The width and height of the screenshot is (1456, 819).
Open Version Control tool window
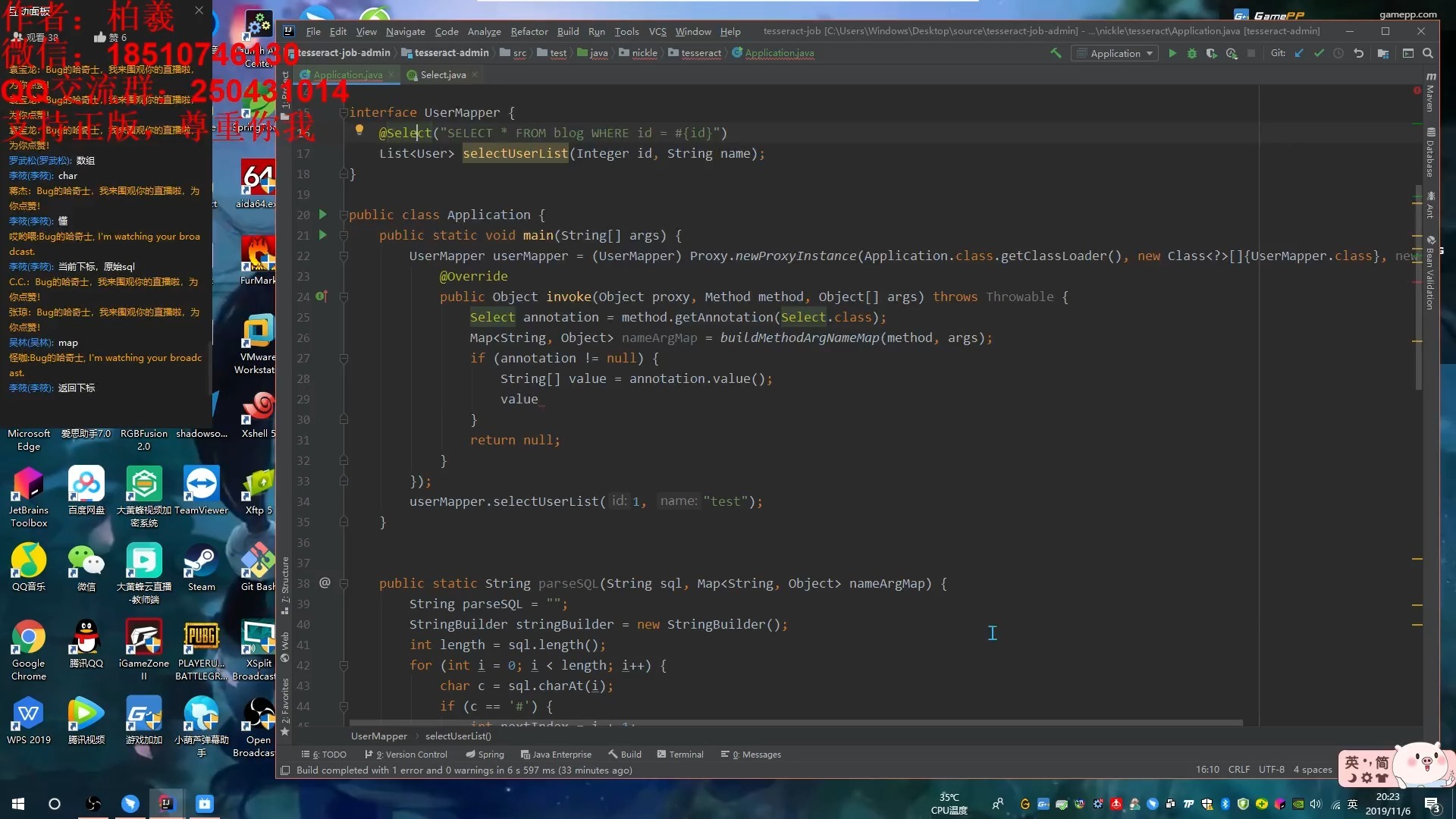[x=406, y=755]
